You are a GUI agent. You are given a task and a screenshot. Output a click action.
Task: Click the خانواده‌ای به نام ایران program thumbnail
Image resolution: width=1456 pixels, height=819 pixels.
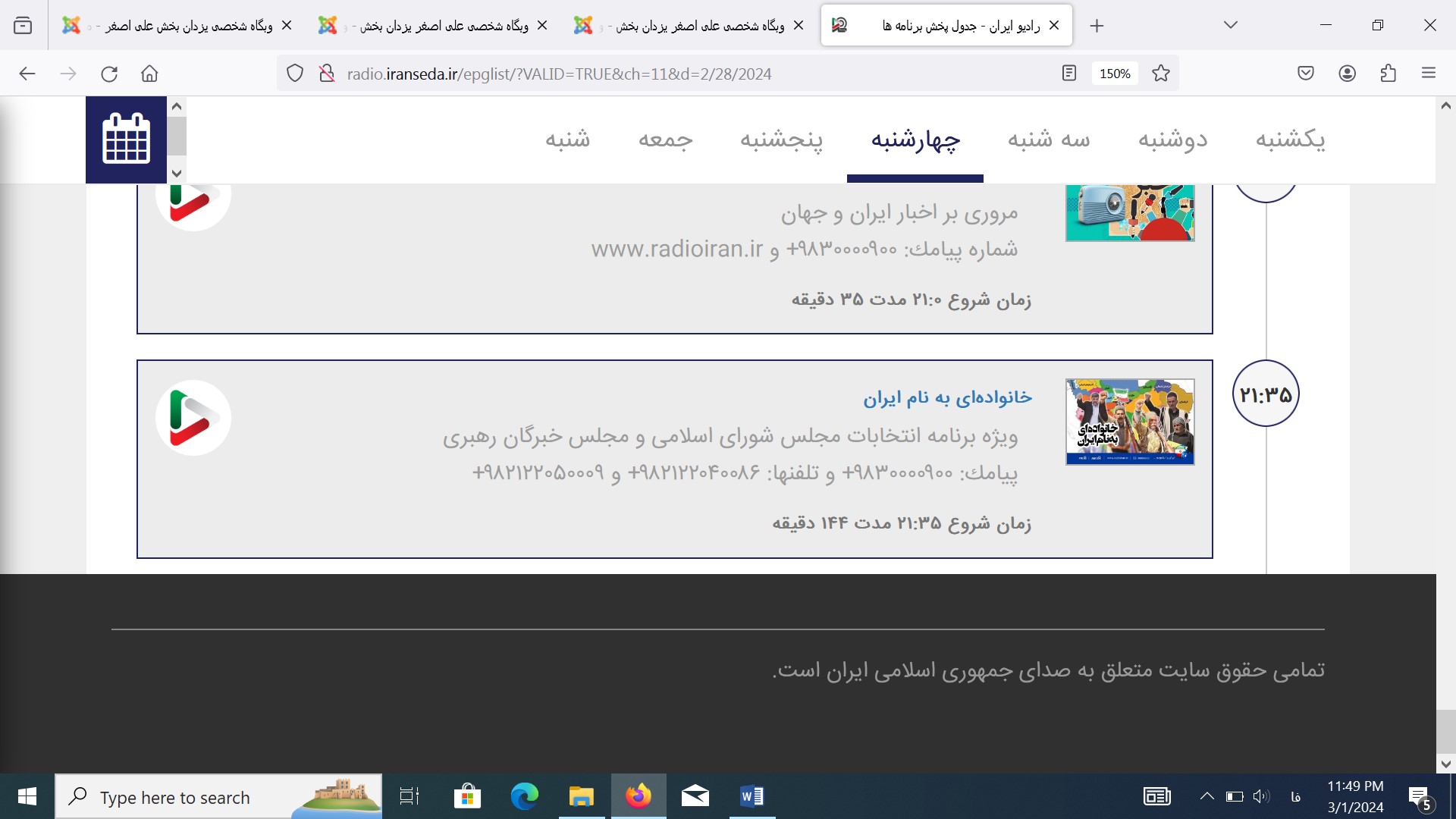pyautogui.click(x=1129, y=422)
